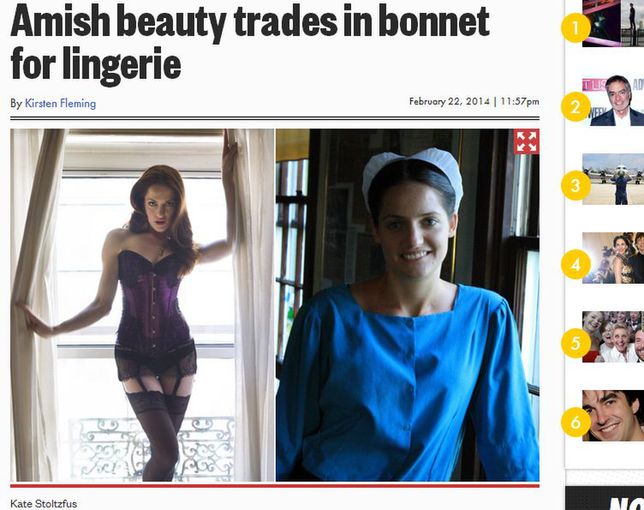Open trending thumbnail of gray-haired man in suit

click(x=613, y=100)
